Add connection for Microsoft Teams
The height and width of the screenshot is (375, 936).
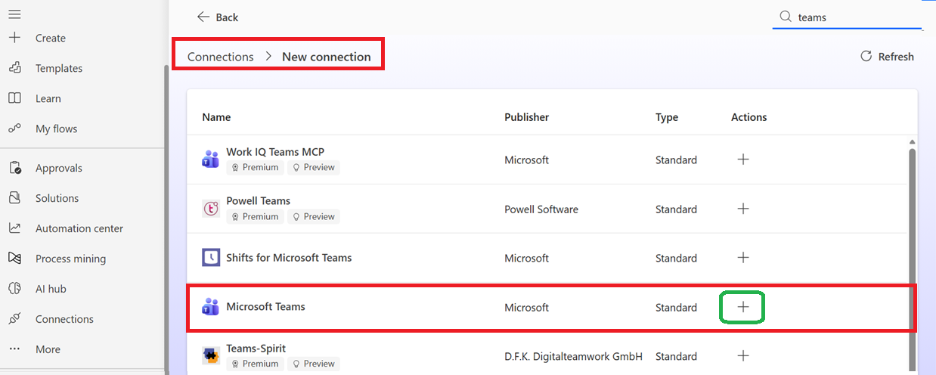743,307
